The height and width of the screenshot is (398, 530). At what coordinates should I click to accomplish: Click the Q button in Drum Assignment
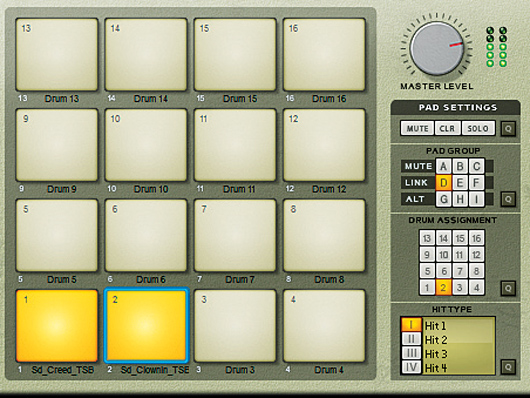[508, 288]
